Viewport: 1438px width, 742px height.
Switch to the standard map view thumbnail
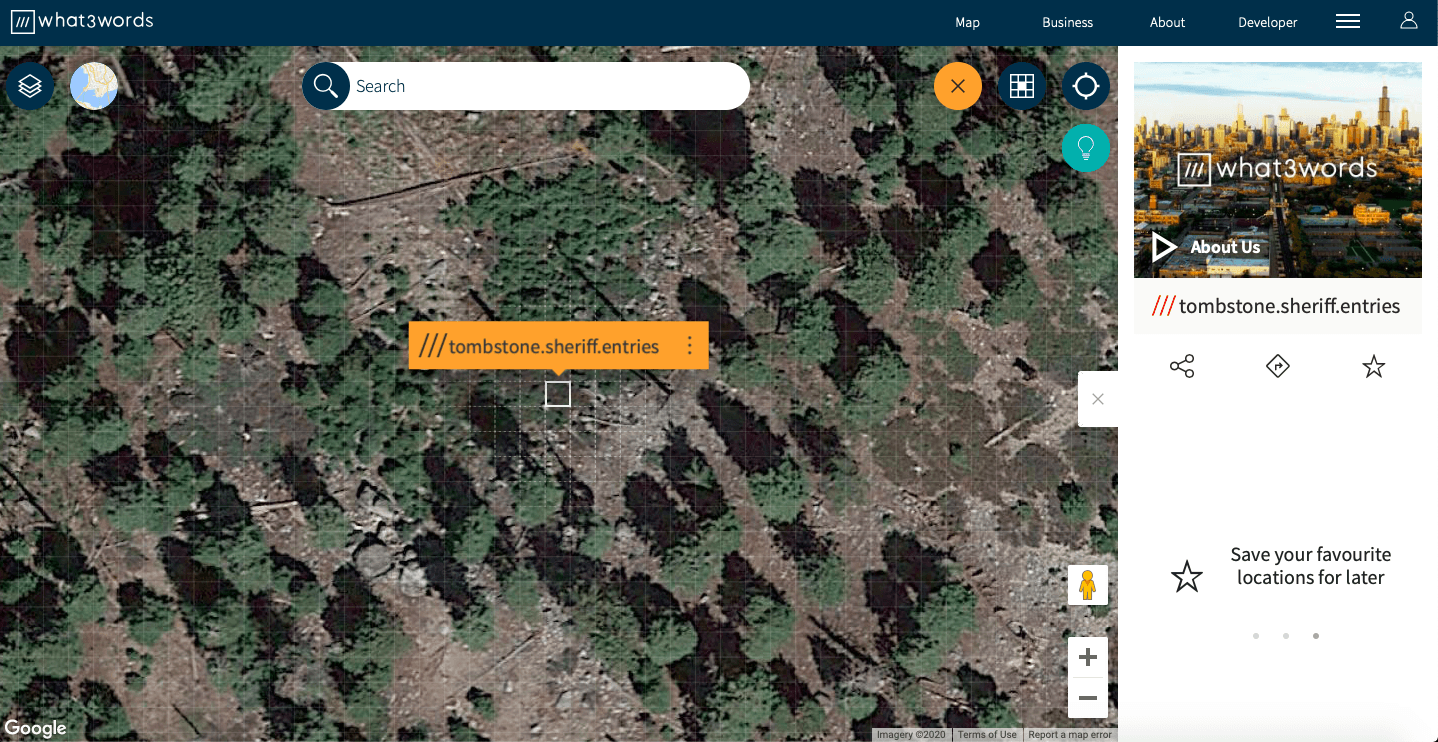tap(94, 86)
